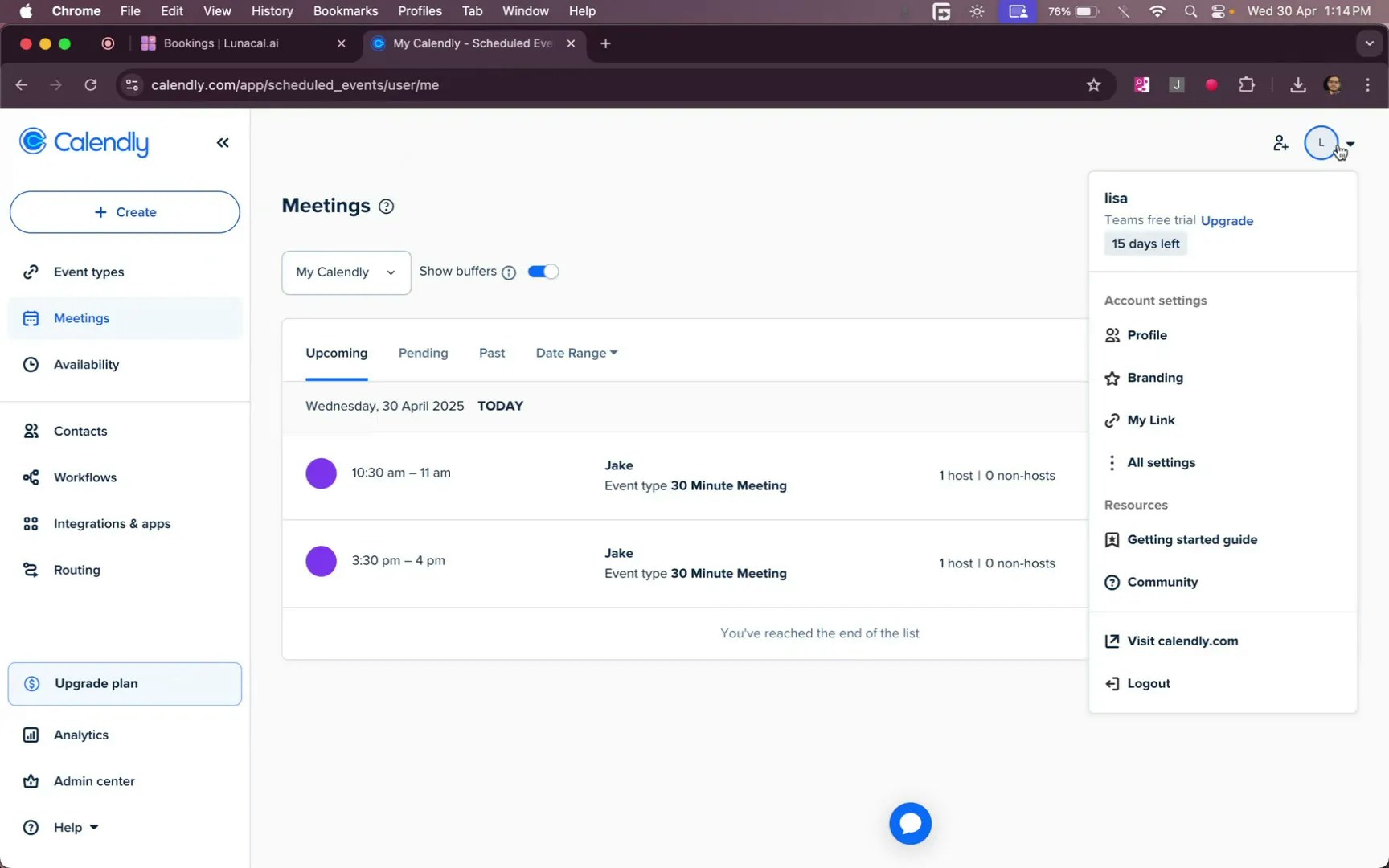Open the Apple menu
This screenshot has width=1389, height=868.
click(26, 11)
